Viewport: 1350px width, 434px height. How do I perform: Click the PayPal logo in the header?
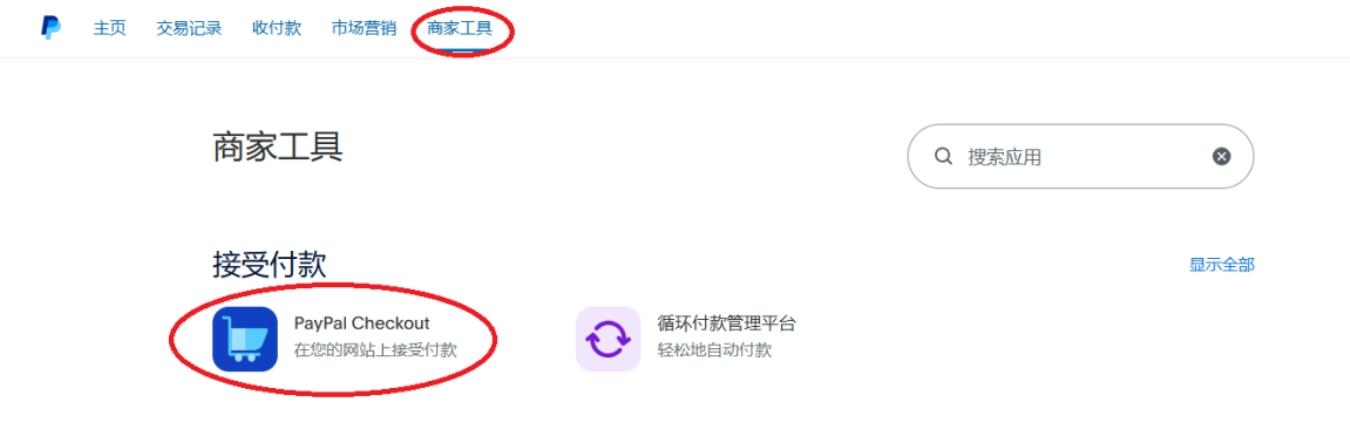coord(51,28)
